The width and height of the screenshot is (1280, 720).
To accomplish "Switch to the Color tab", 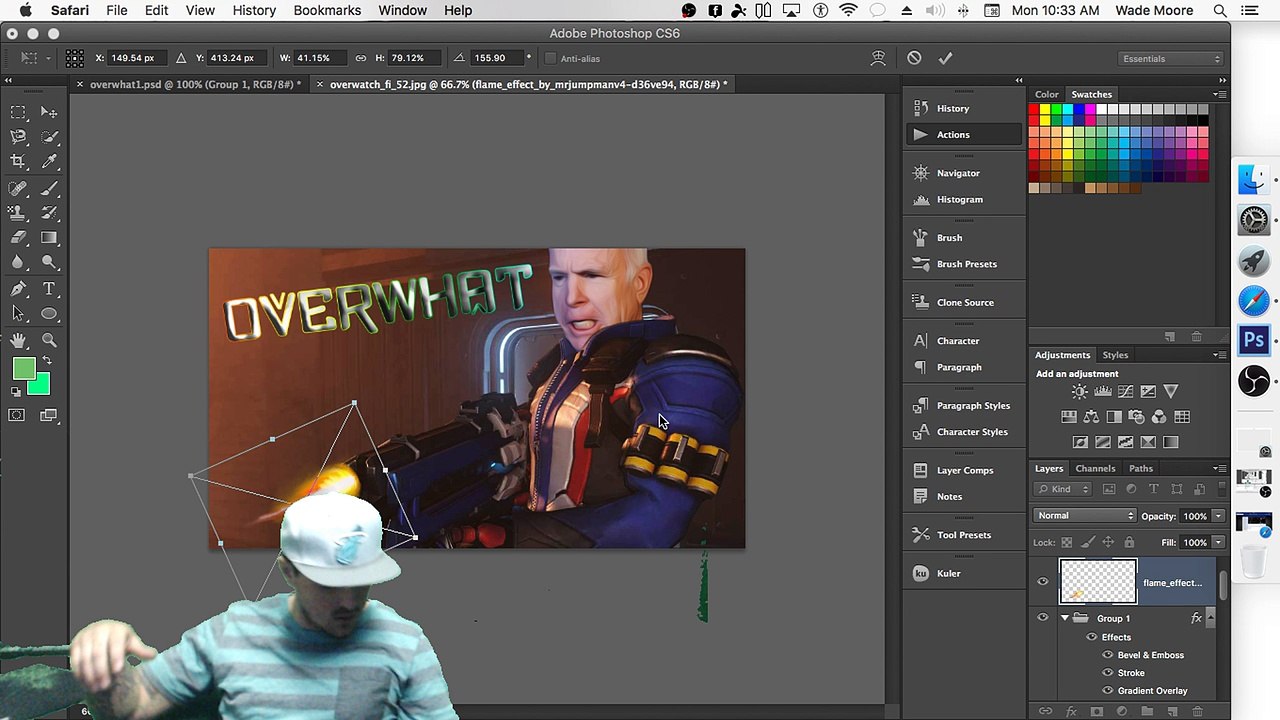I will click(1047, 94).
